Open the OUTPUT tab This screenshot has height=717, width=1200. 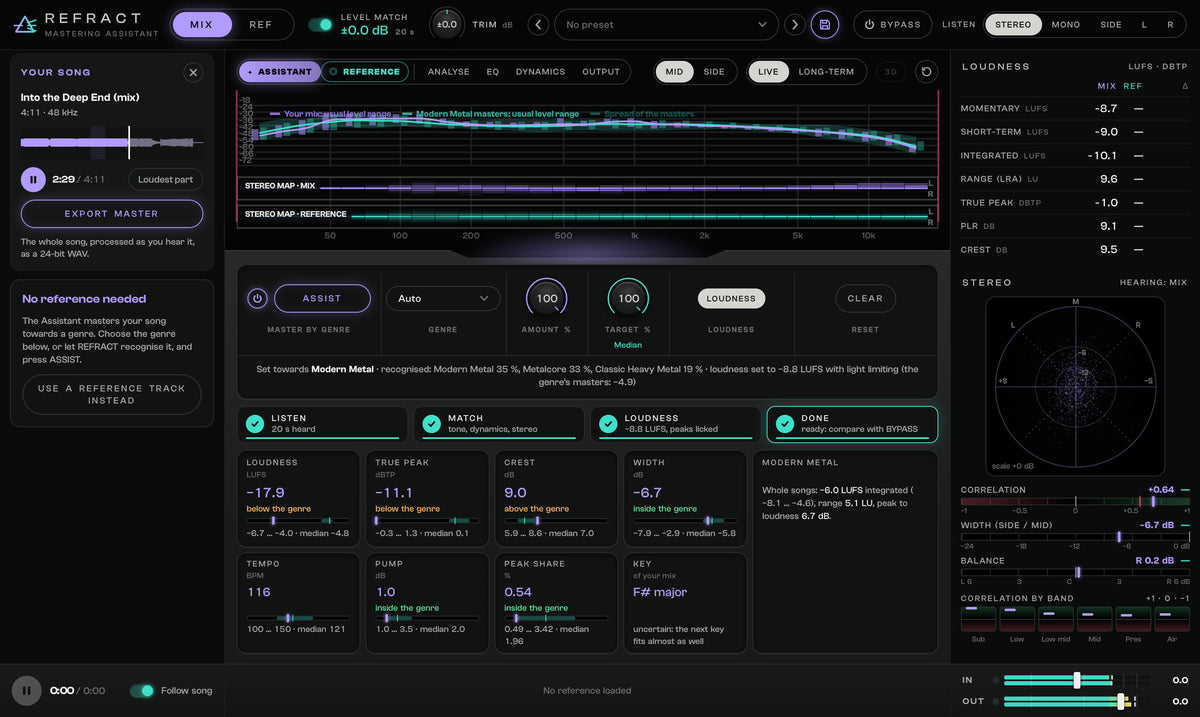pos(601,72)
